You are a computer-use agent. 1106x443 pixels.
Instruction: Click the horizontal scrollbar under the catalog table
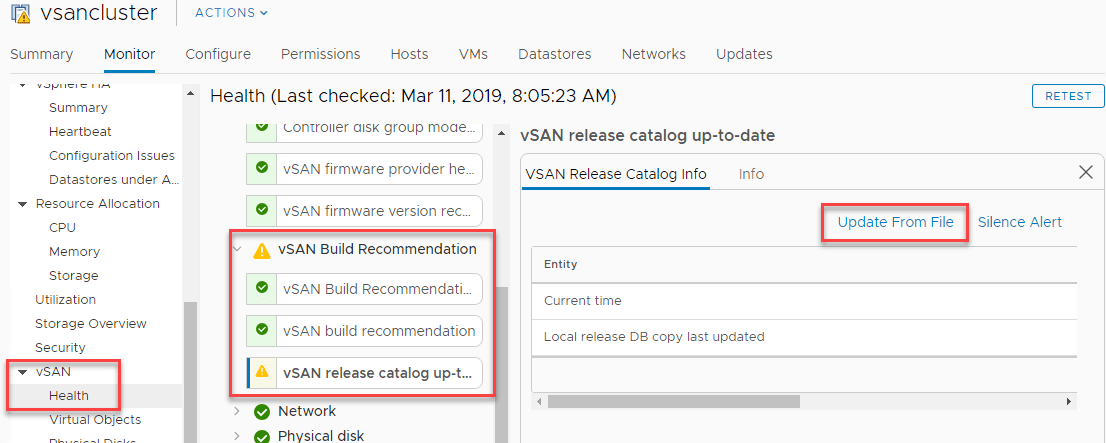pyautogui.click(x=674, y=401)
